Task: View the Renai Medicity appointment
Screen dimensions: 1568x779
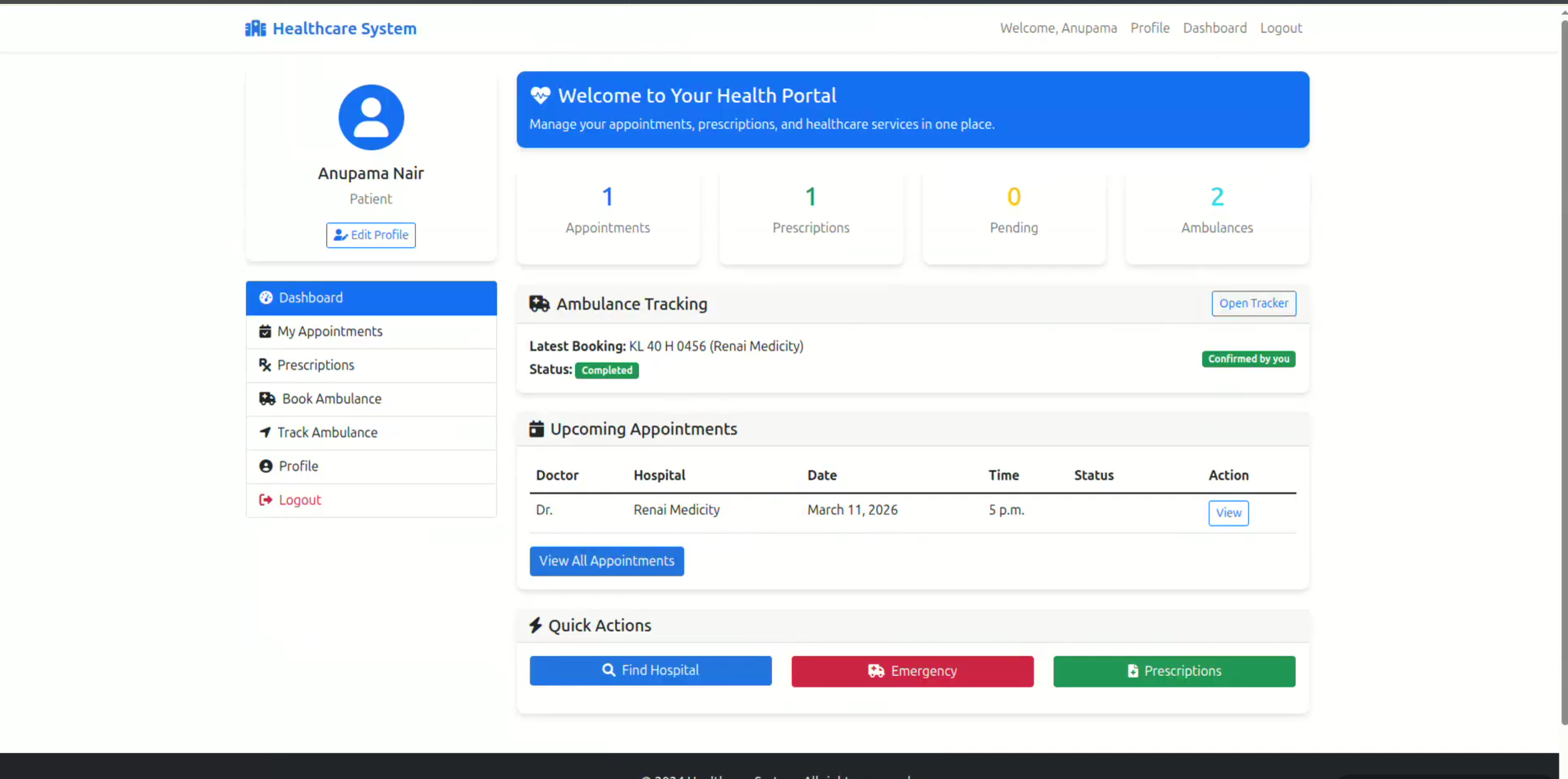Action: click(x=1228, y=513)
